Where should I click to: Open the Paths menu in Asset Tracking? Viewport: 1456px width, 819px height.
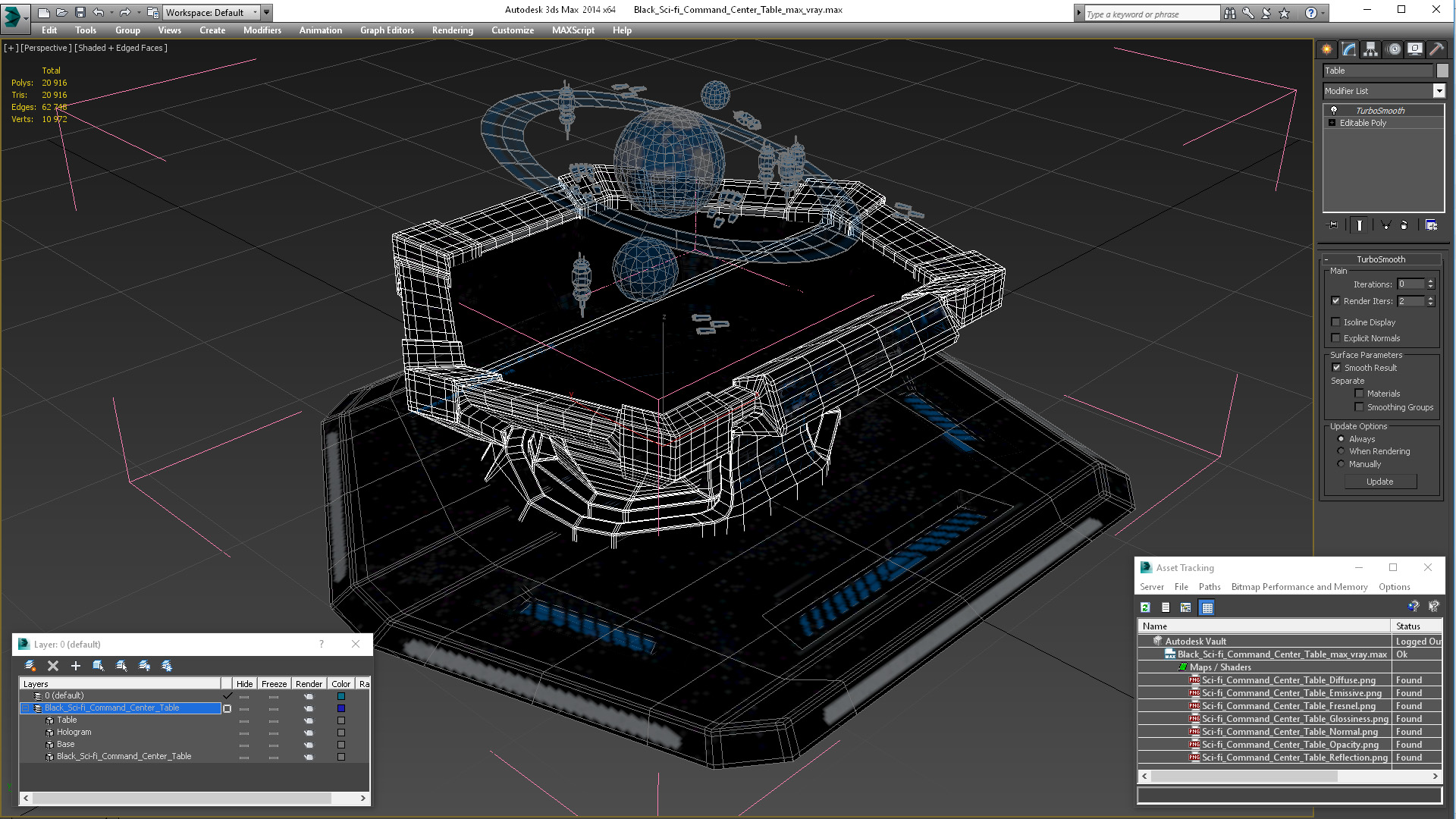pos(1209,587)
